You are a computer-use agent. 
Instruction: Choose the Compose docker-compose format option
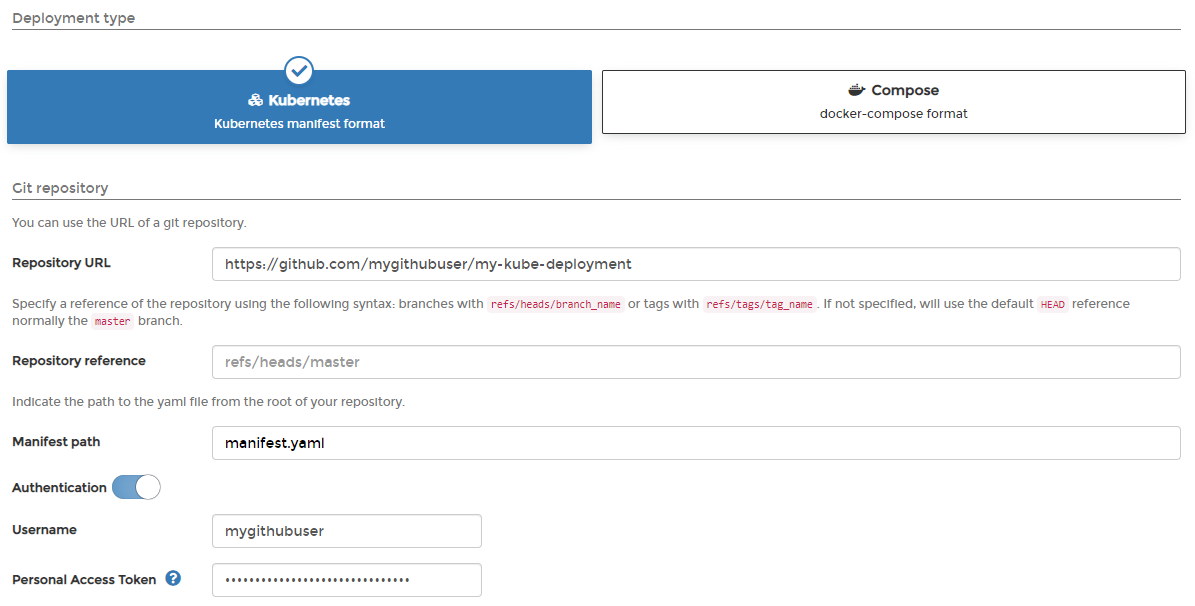pos(893,102)
